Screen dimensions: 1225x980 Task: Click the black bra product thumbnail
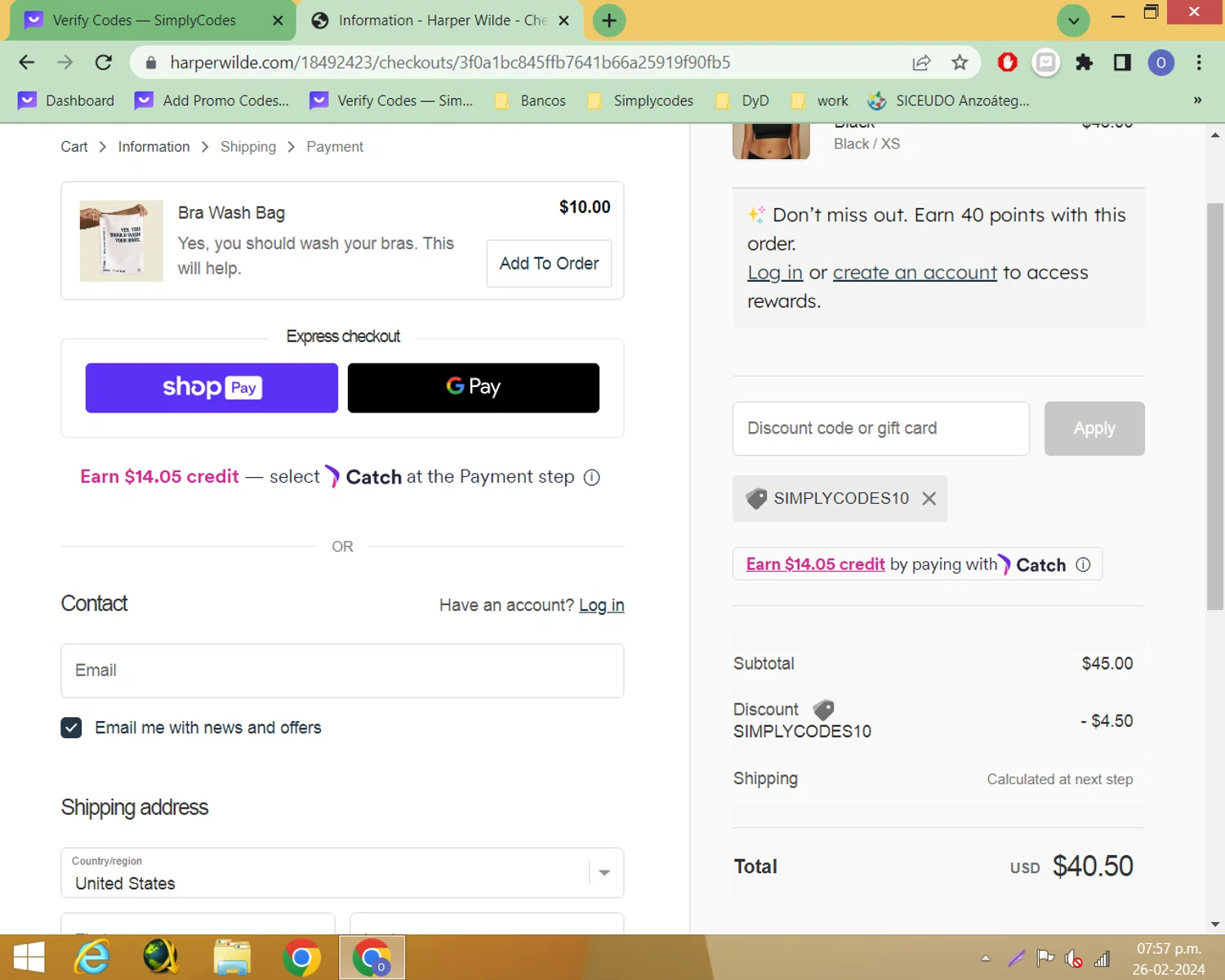pos(771,141)
